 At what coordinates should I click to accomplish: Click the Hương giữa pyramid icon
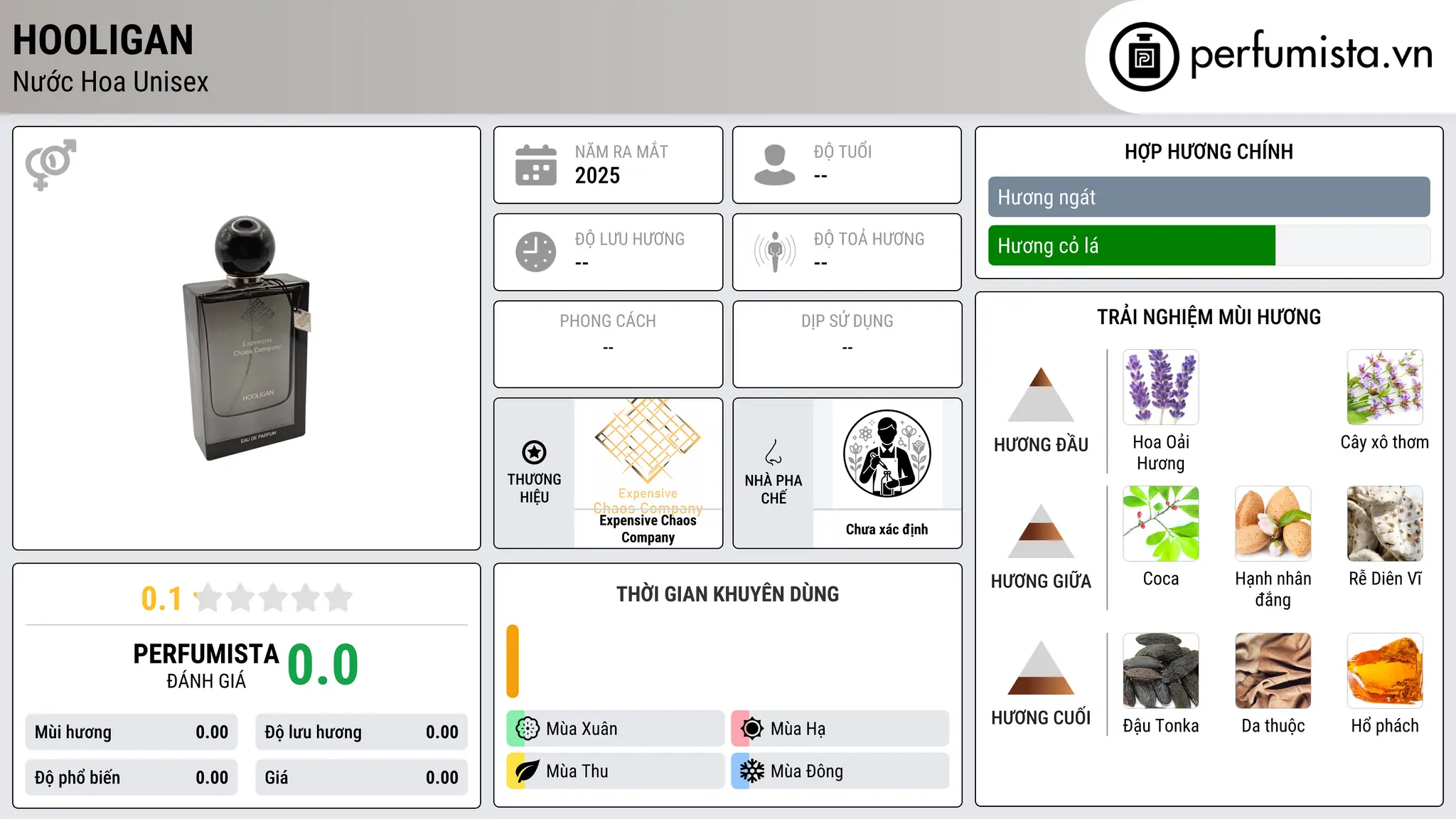(x=1041, y=531)
